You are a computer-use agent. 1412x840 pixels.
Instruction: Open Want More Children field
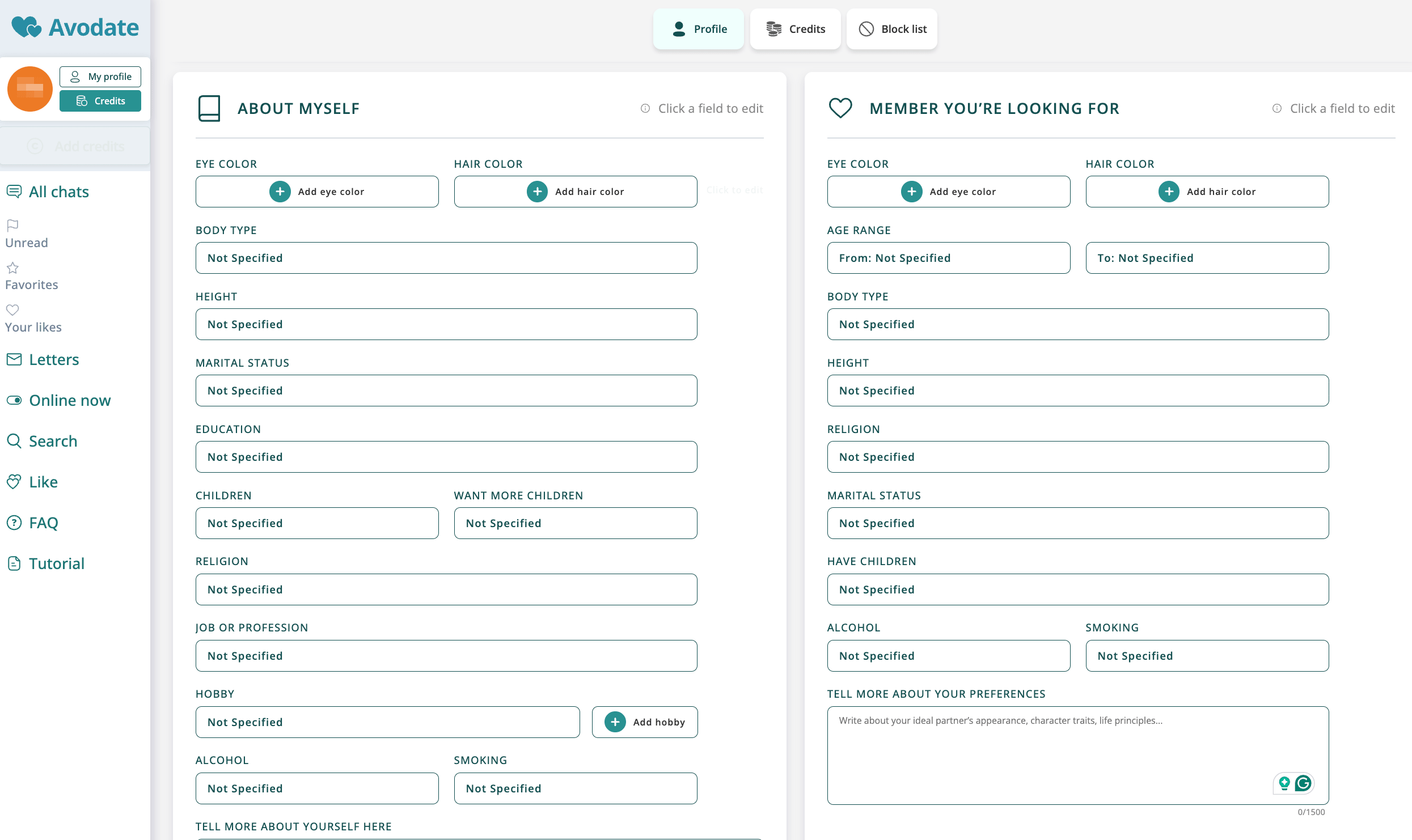click(x=576, y=523)
